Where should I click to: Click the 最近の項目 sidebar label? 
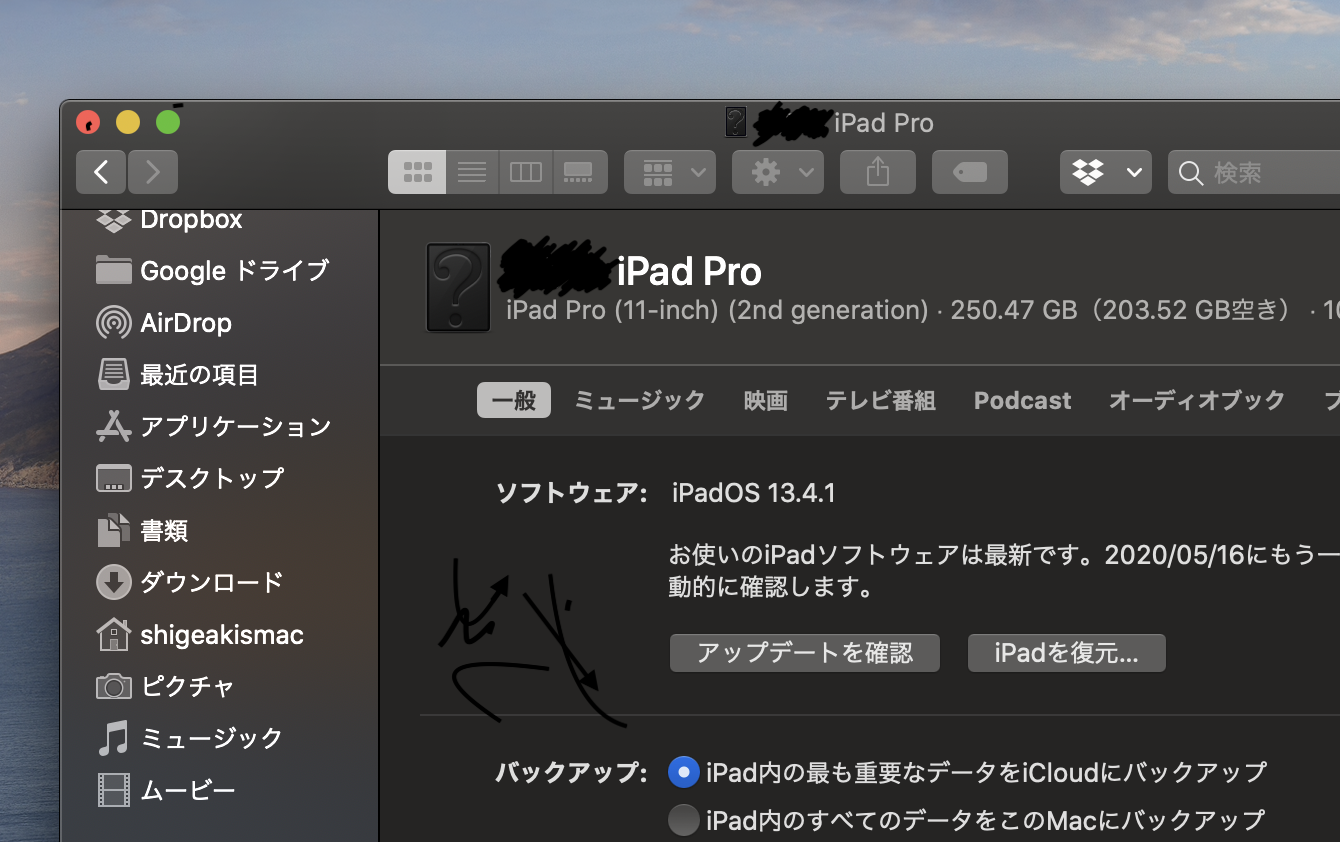coord(200,375)
